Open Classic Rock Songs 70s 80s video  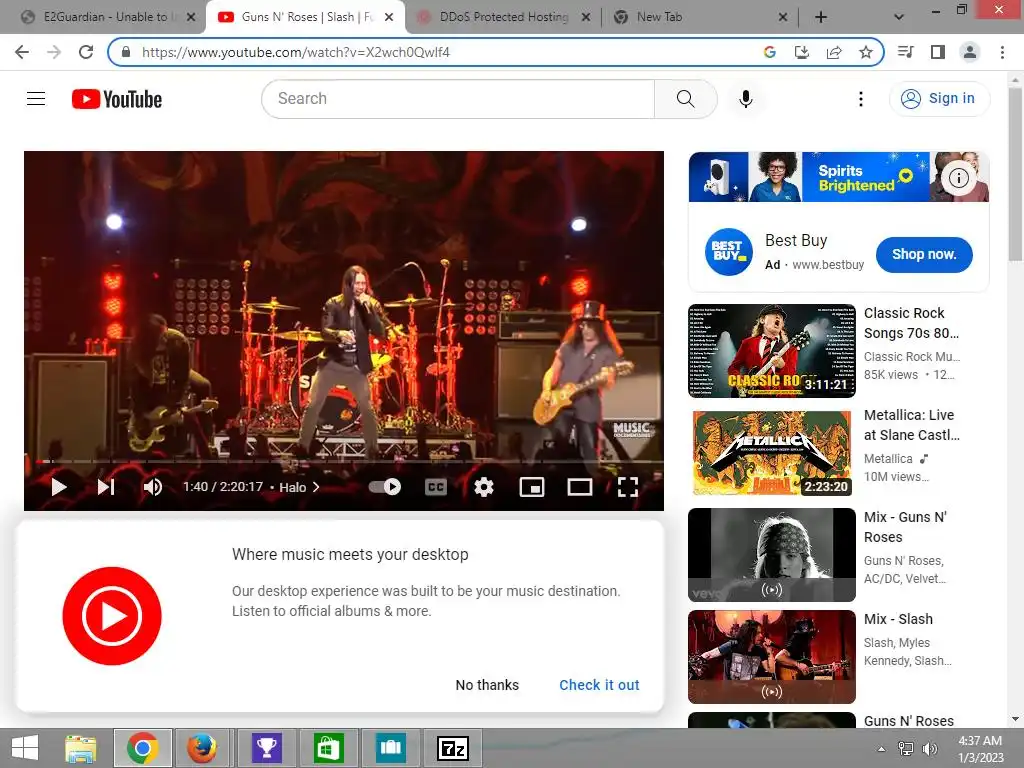click(772, 351)
